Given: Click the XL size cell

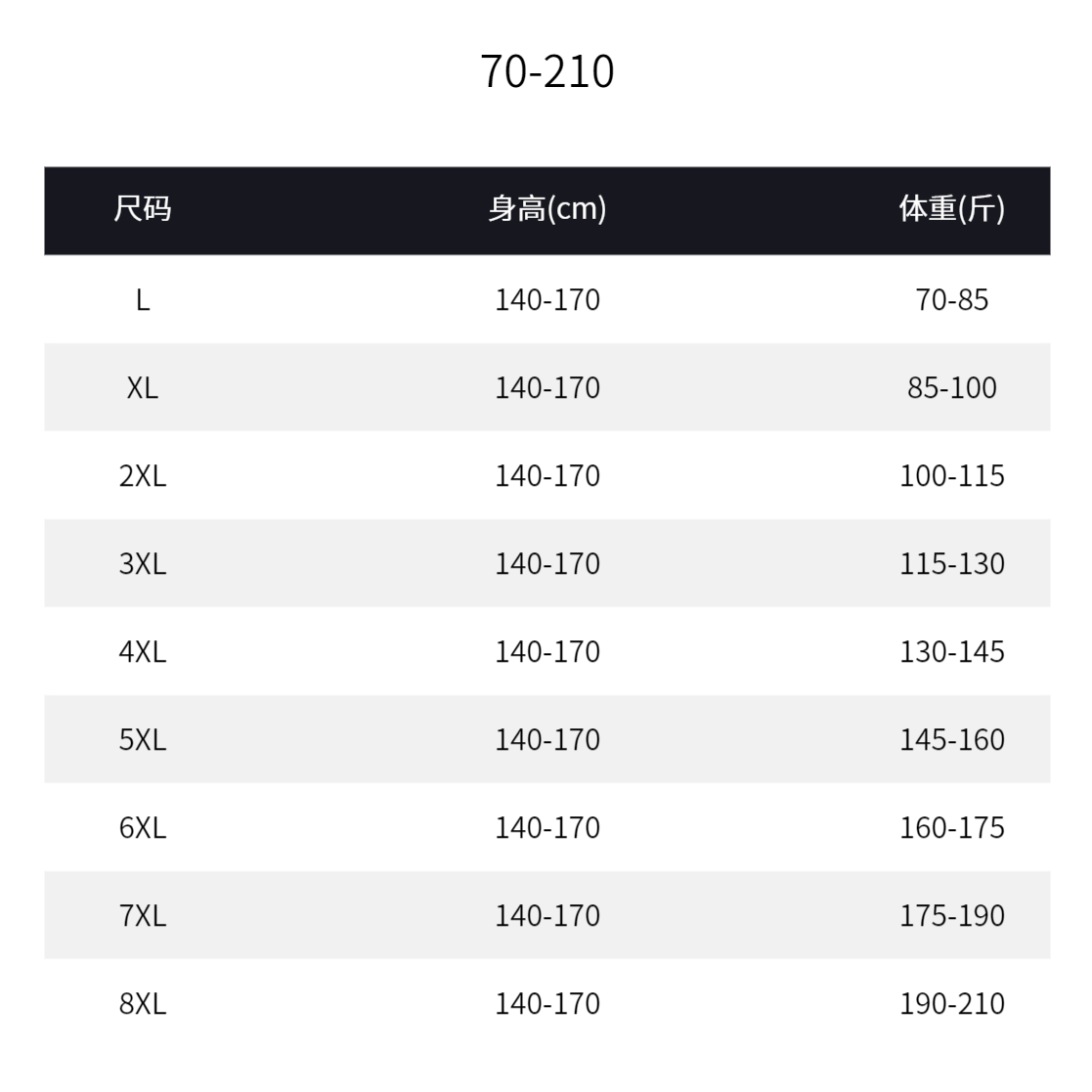Looking at the screenshot, I should 142,388.
